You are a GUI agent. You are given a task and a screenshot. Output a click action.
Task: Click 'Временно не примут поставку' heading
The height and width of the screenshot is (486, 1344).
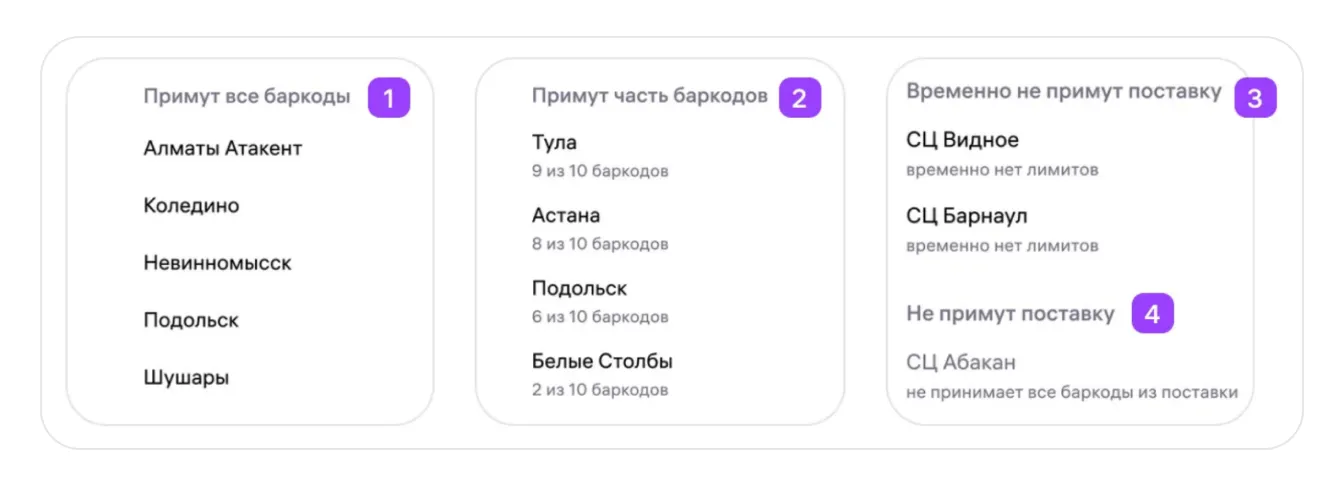click(x=1064, y=91)
